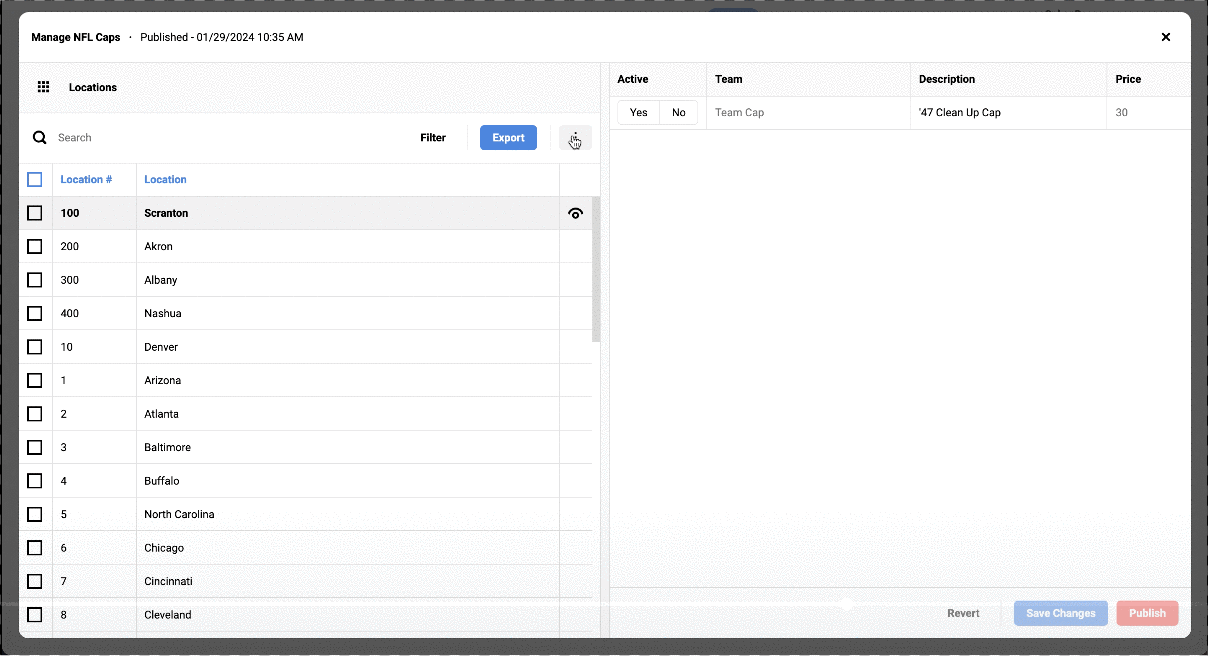
Task: Select the Albany location name
Action: pos(162,280)
